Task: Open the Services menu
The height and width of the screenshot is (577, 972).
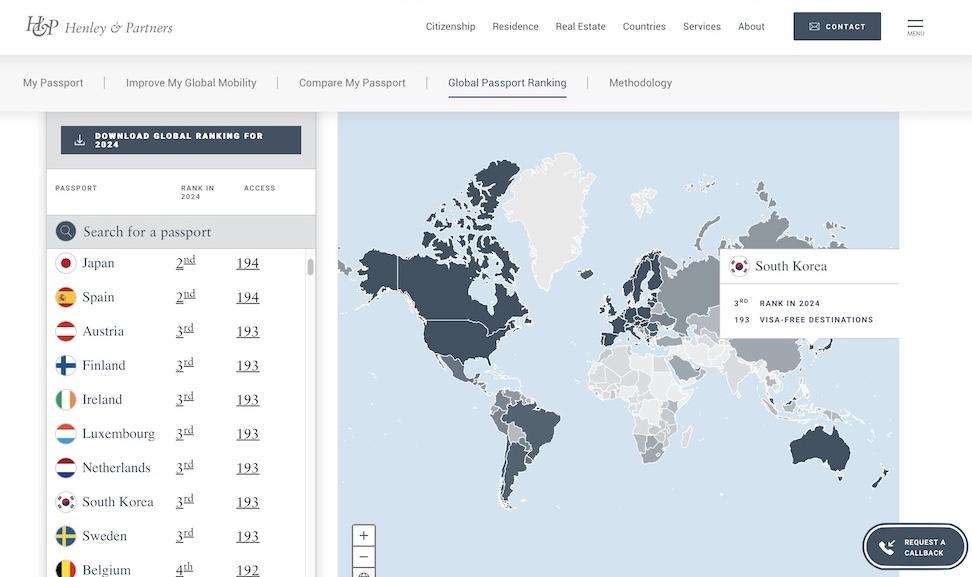Action: pyautogui.click(x=702, y=27)
